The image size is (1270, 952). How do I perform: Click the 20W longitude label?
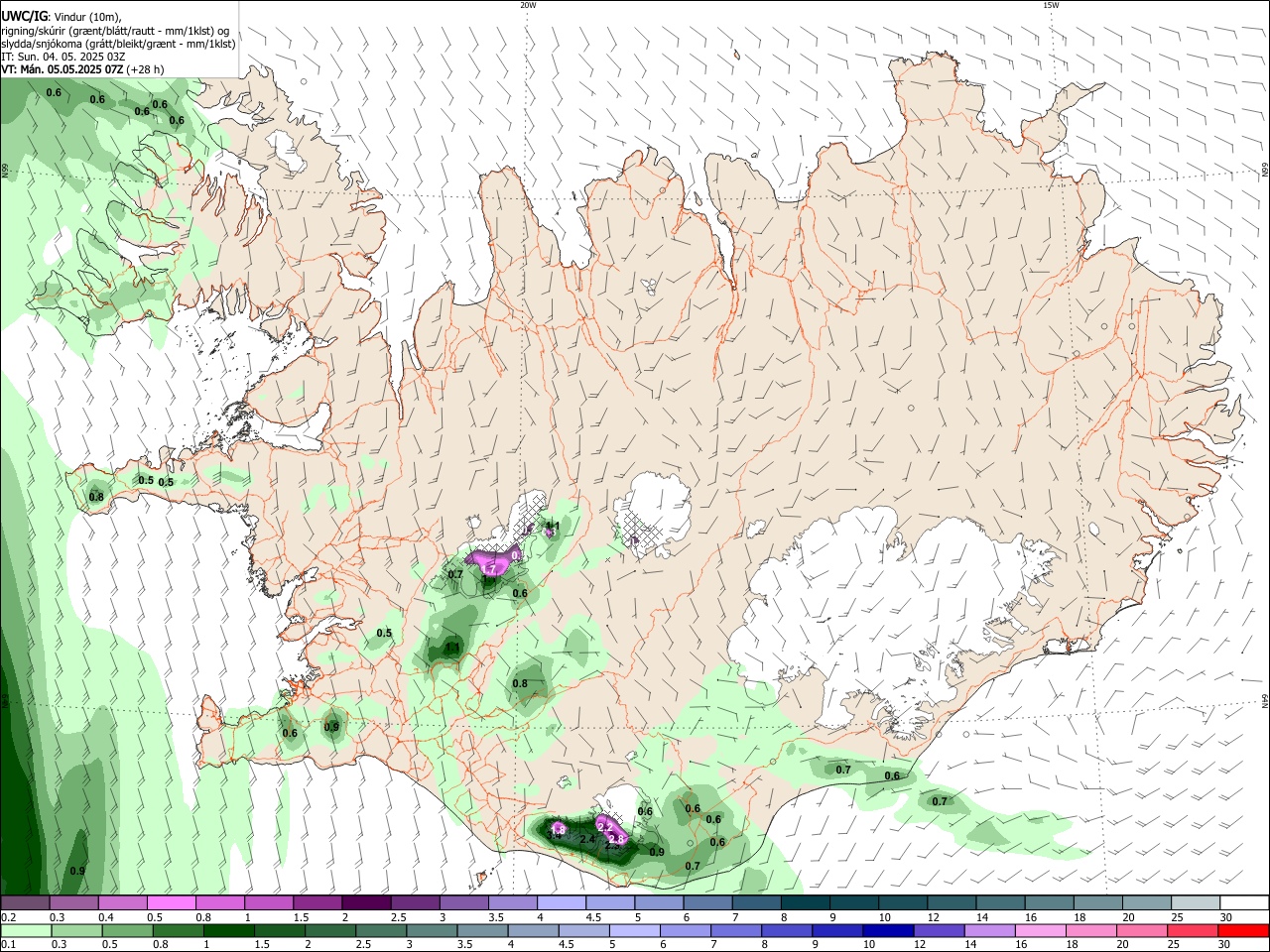point(528,5)
